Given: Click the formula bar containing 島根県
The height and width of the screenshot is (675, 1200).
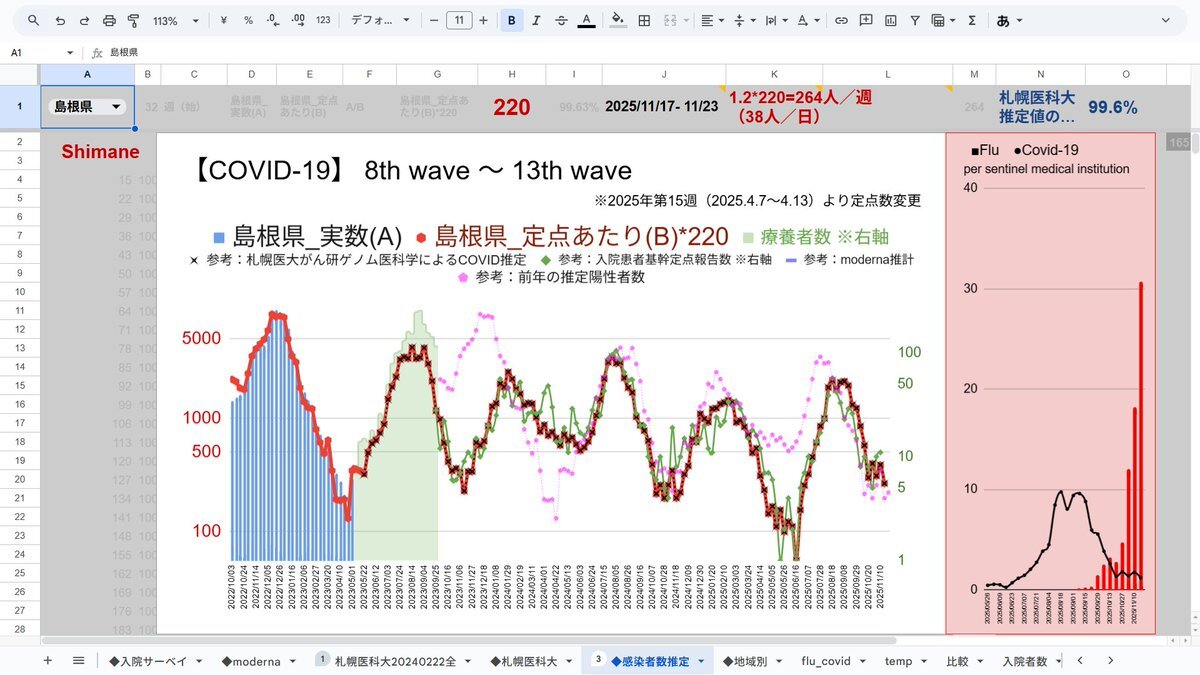Looking at the screenshot, I should coord(640,52).
